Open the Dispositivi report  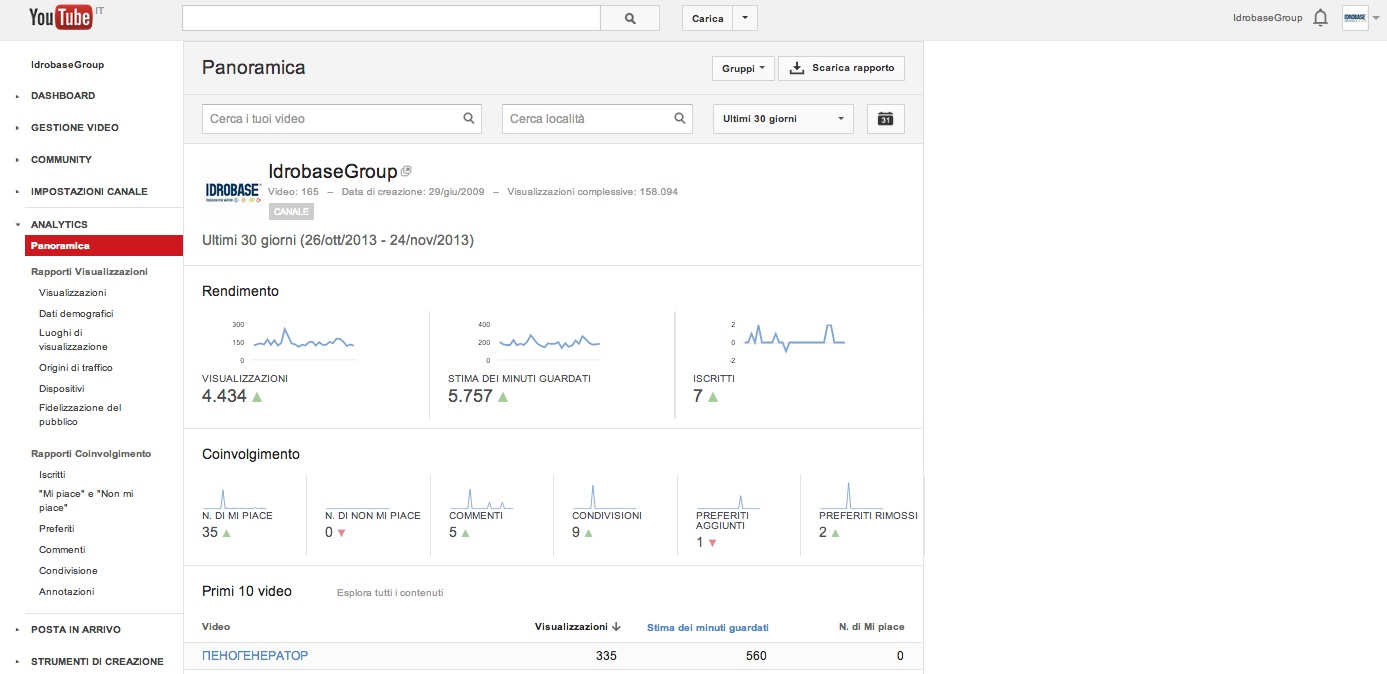(x=62, y=389)
